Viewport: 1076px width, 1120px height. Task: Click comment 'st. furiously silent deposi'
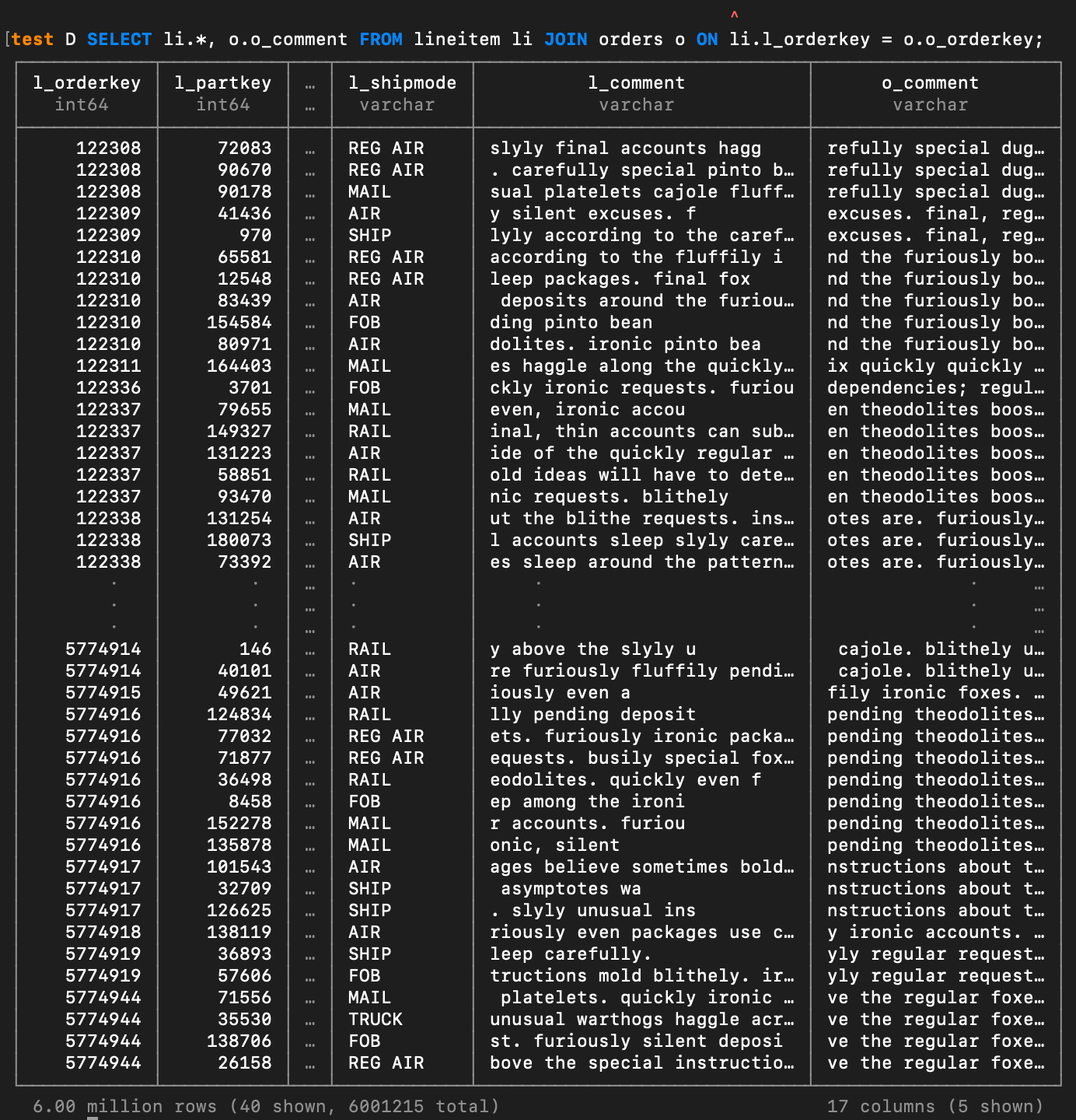pyautogui.click(x=637, y=1041)
